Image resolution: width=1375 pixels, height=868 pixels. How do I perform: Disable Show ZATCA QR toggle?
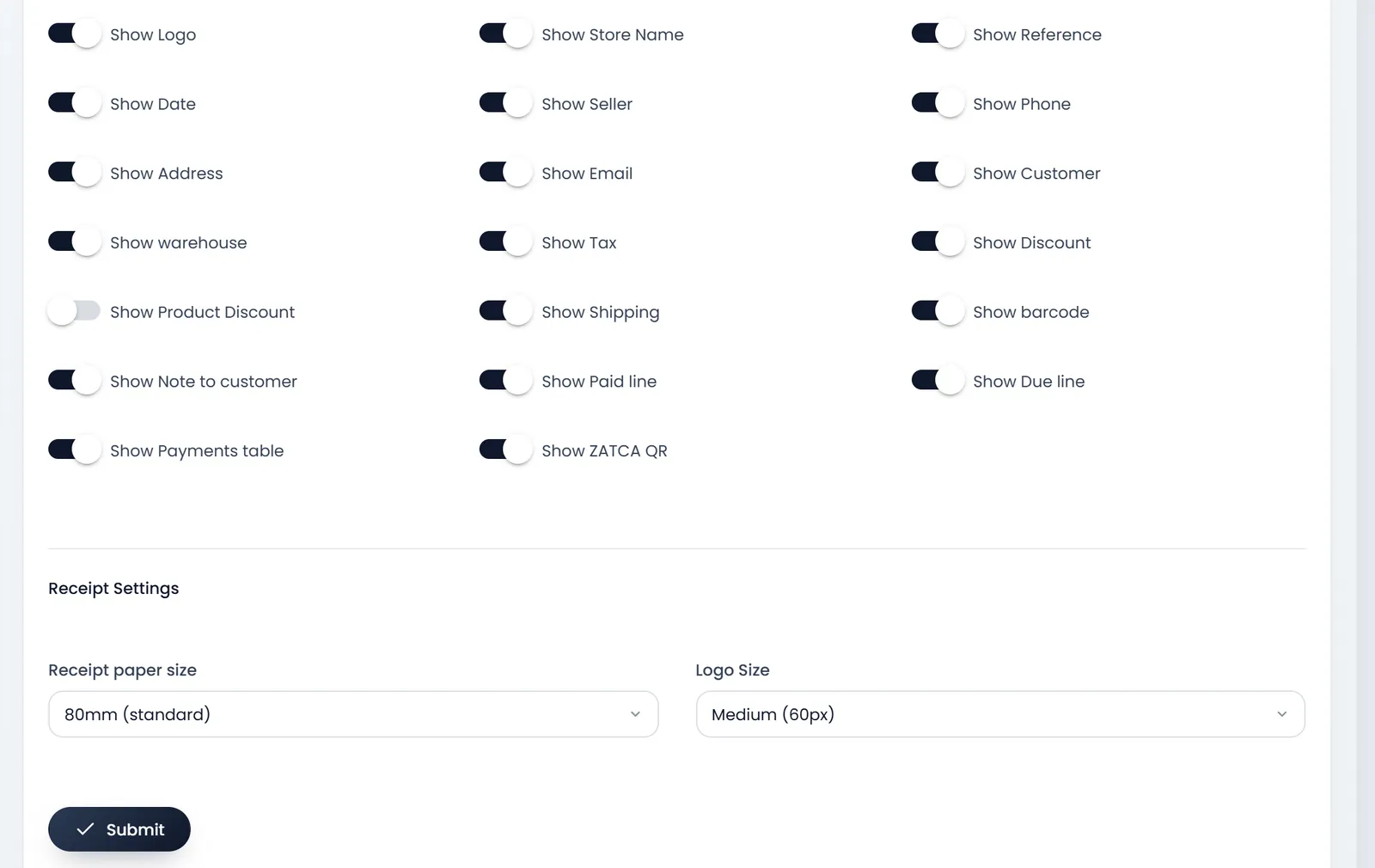(x=505, y=450)
